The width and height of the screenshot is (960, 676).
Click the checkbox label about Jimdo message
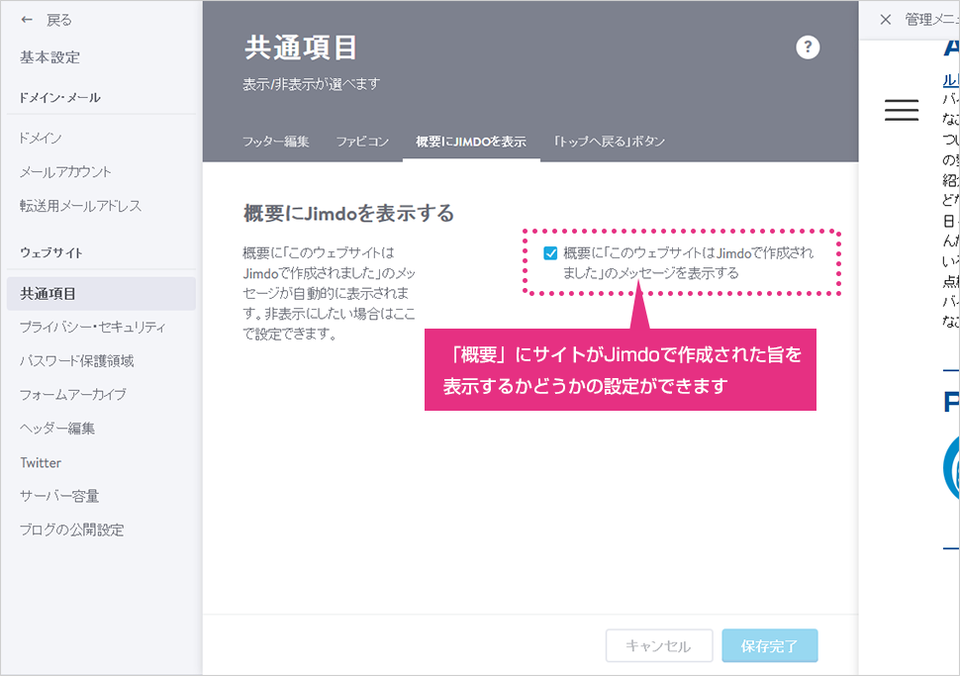click(x=688, y=263)
